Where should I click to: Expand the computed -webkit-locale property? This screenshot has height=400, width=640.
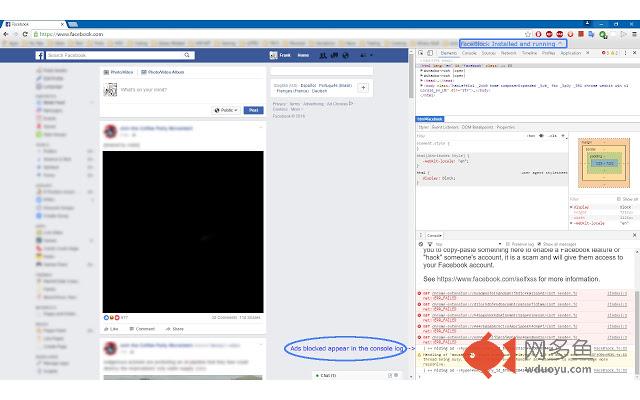pos(571,223)
